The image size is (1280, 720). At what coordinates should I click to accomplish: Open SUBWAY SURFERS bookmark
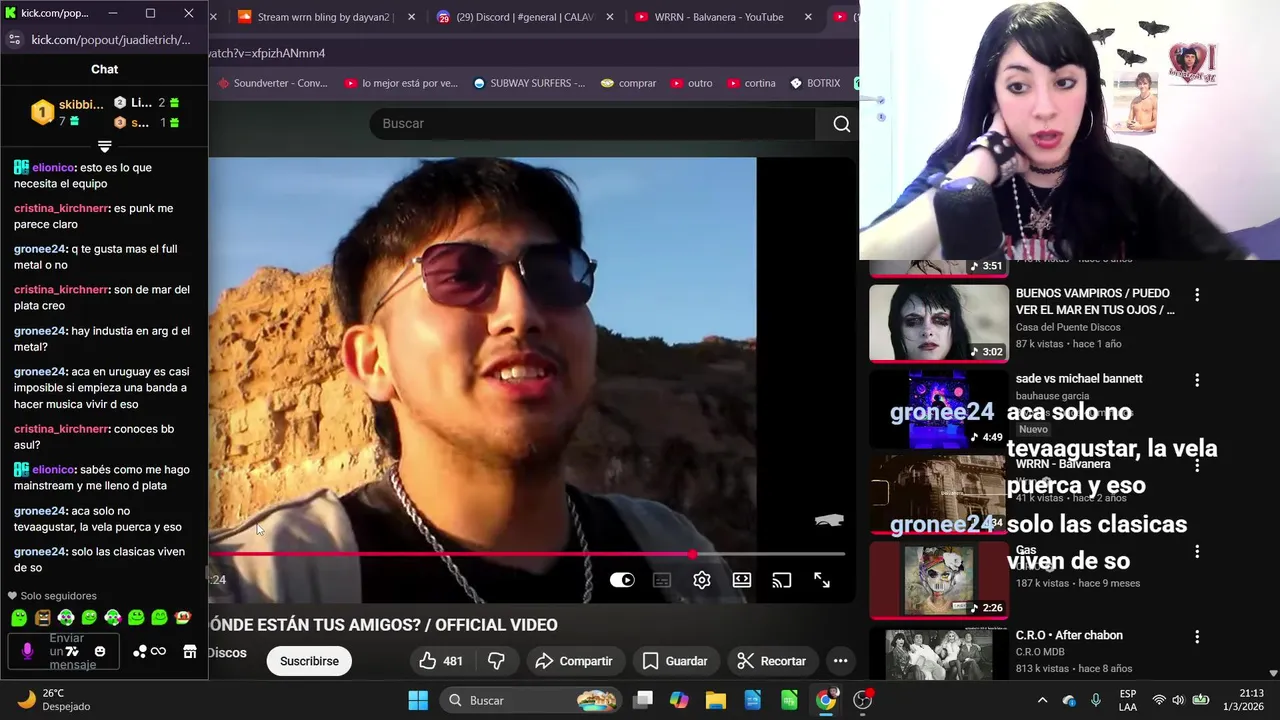coord(530,83)
